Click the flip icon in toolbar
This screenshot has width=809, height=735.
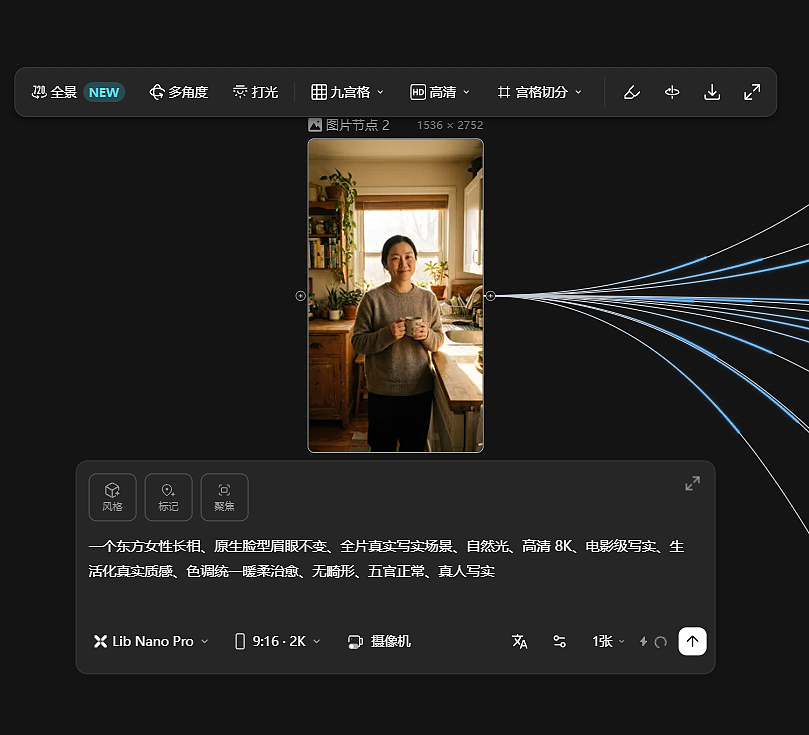(x=672, y=92)
